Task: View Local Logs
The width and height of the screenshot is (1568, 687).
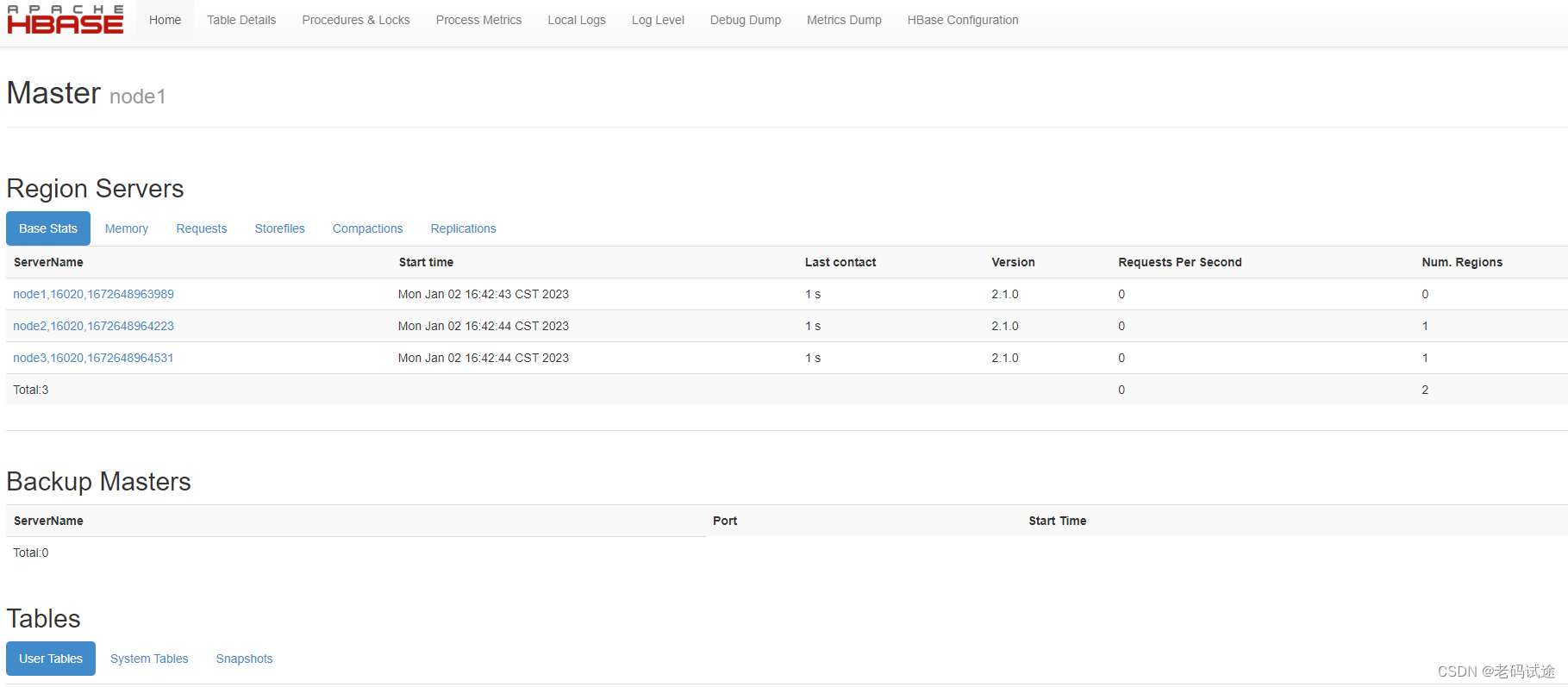Action: coord(577,20)
